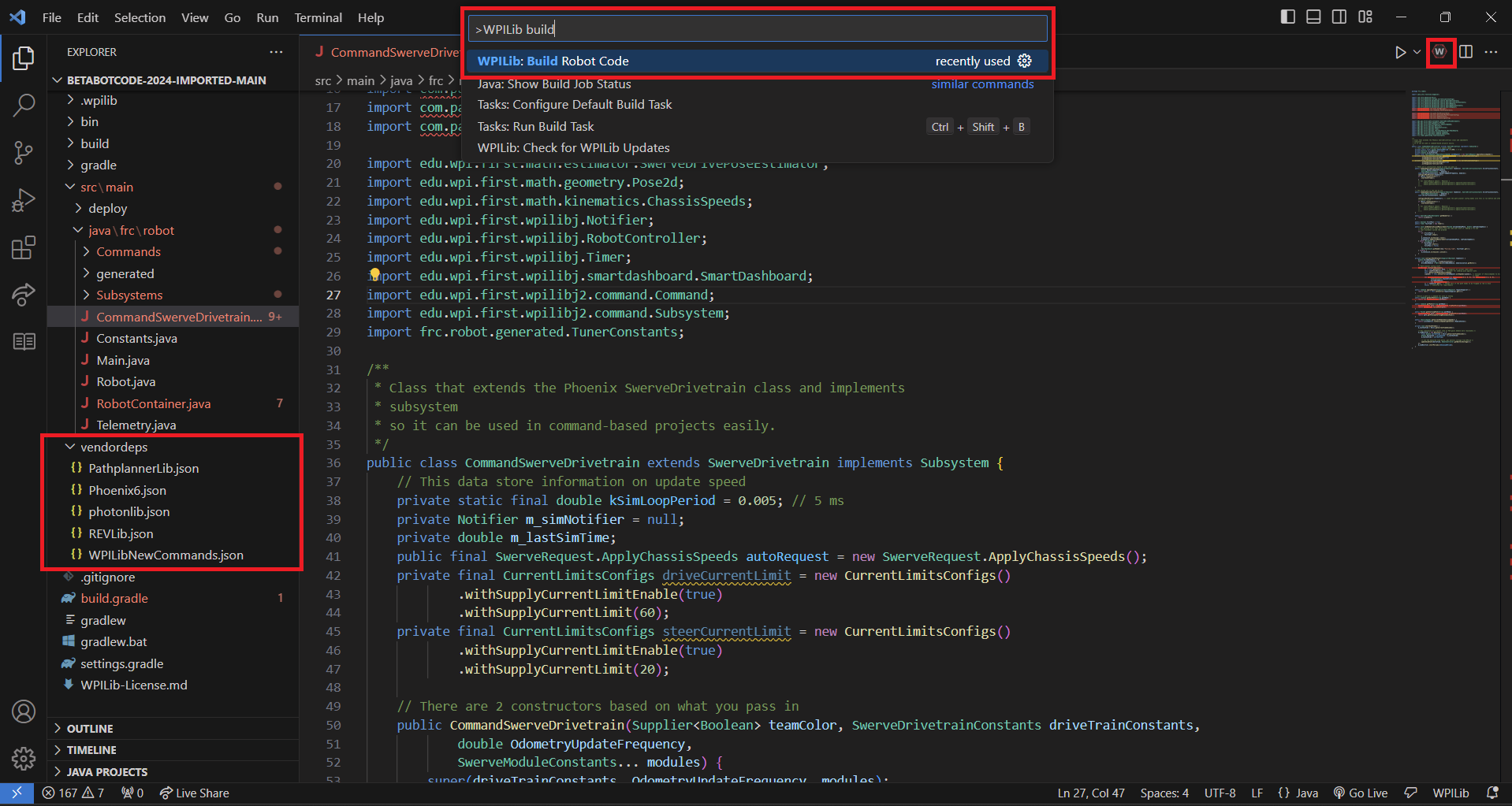The height and width of the screenshot is (806, 1512).
Task: Expand the Subsystems folder
Action: [129, 295]
